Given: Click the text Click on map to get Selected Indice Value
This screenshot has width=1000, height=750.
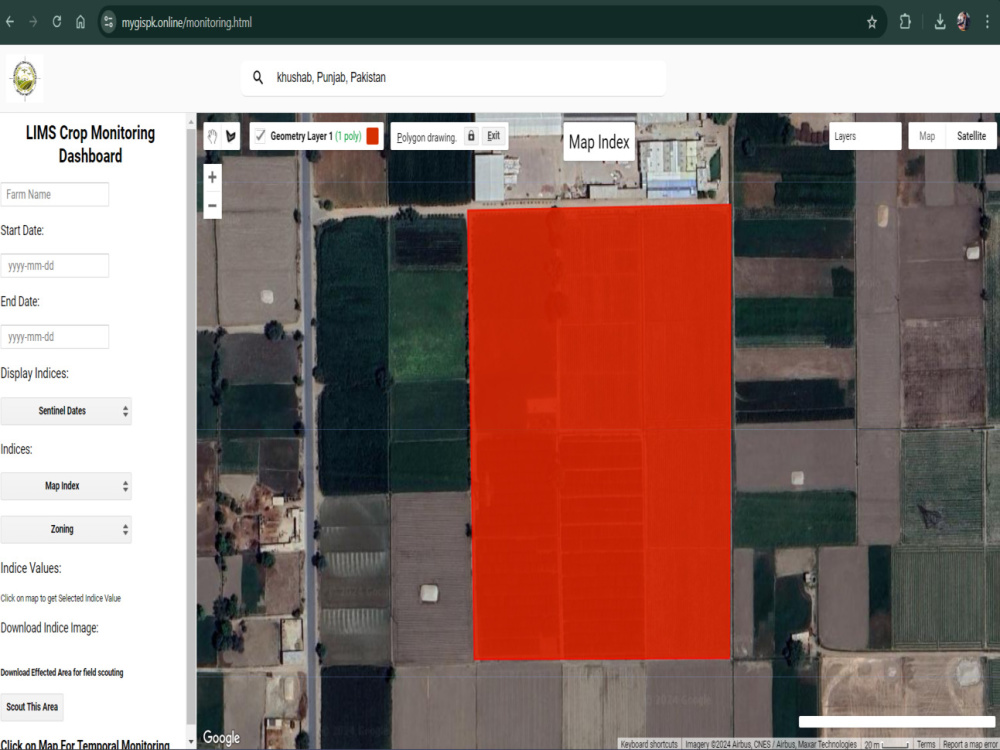Looking at the screenshot, I should pyautogui.click(x=61, y=598).
